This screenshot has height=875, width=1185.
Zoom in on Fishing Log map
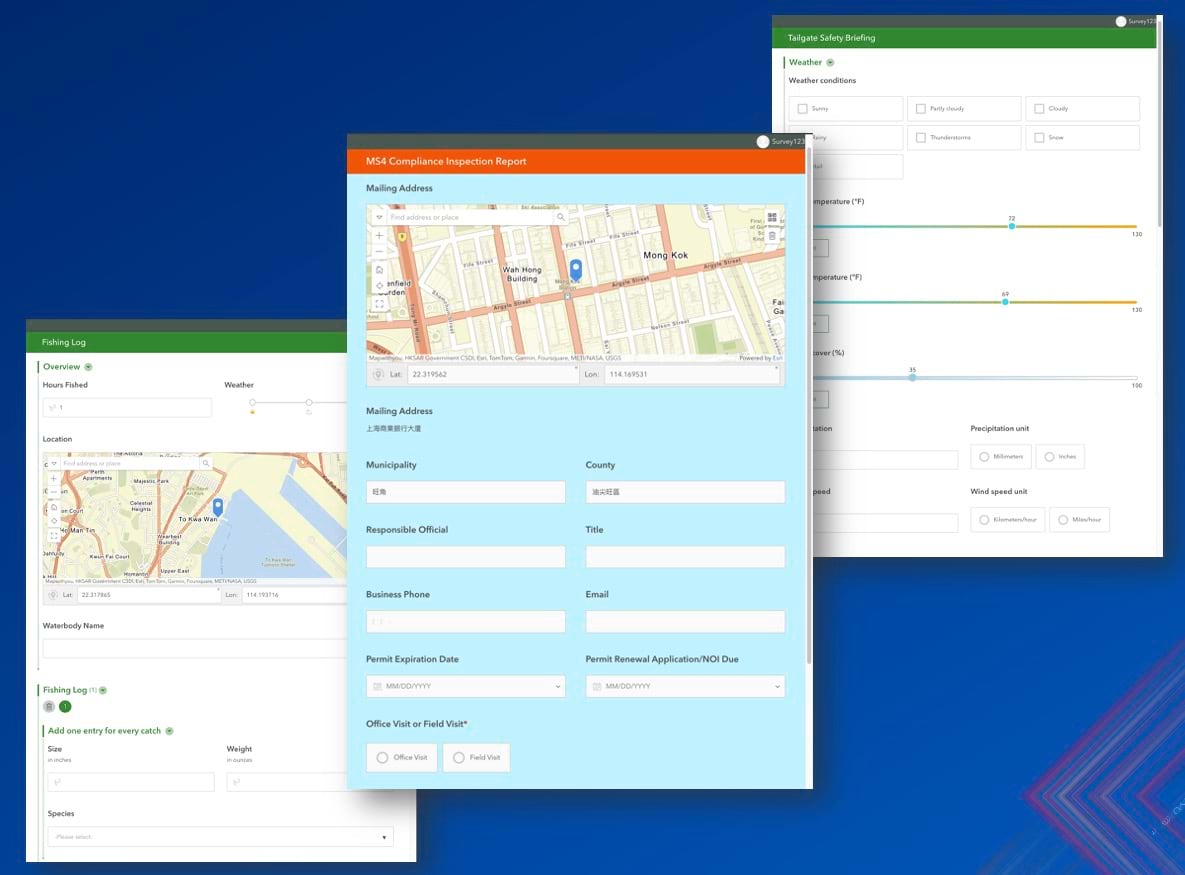click(x=54, y=478)
